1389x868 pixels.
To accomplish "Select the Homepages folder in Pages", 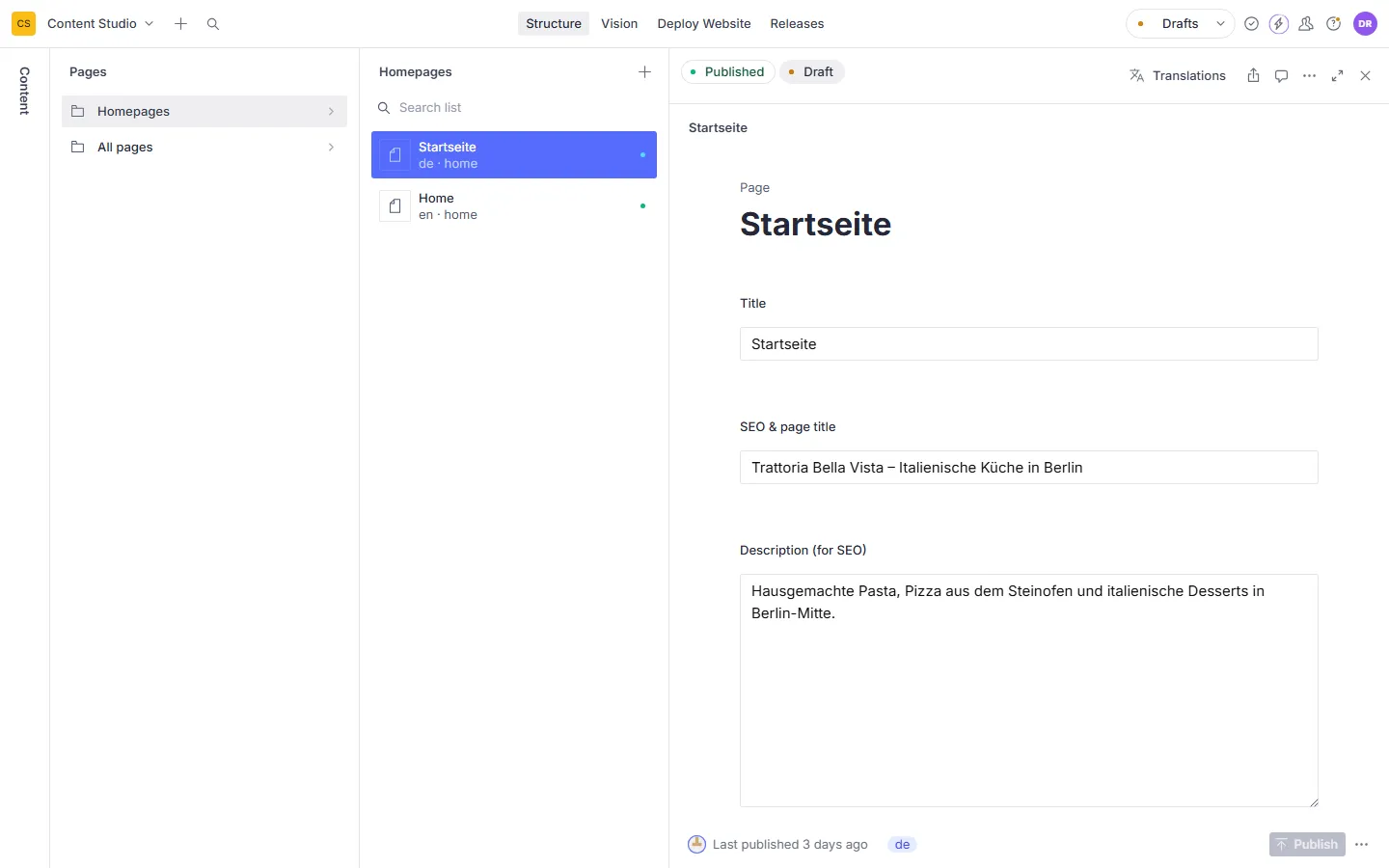I will pyautogui.click(x=204, y=111).
